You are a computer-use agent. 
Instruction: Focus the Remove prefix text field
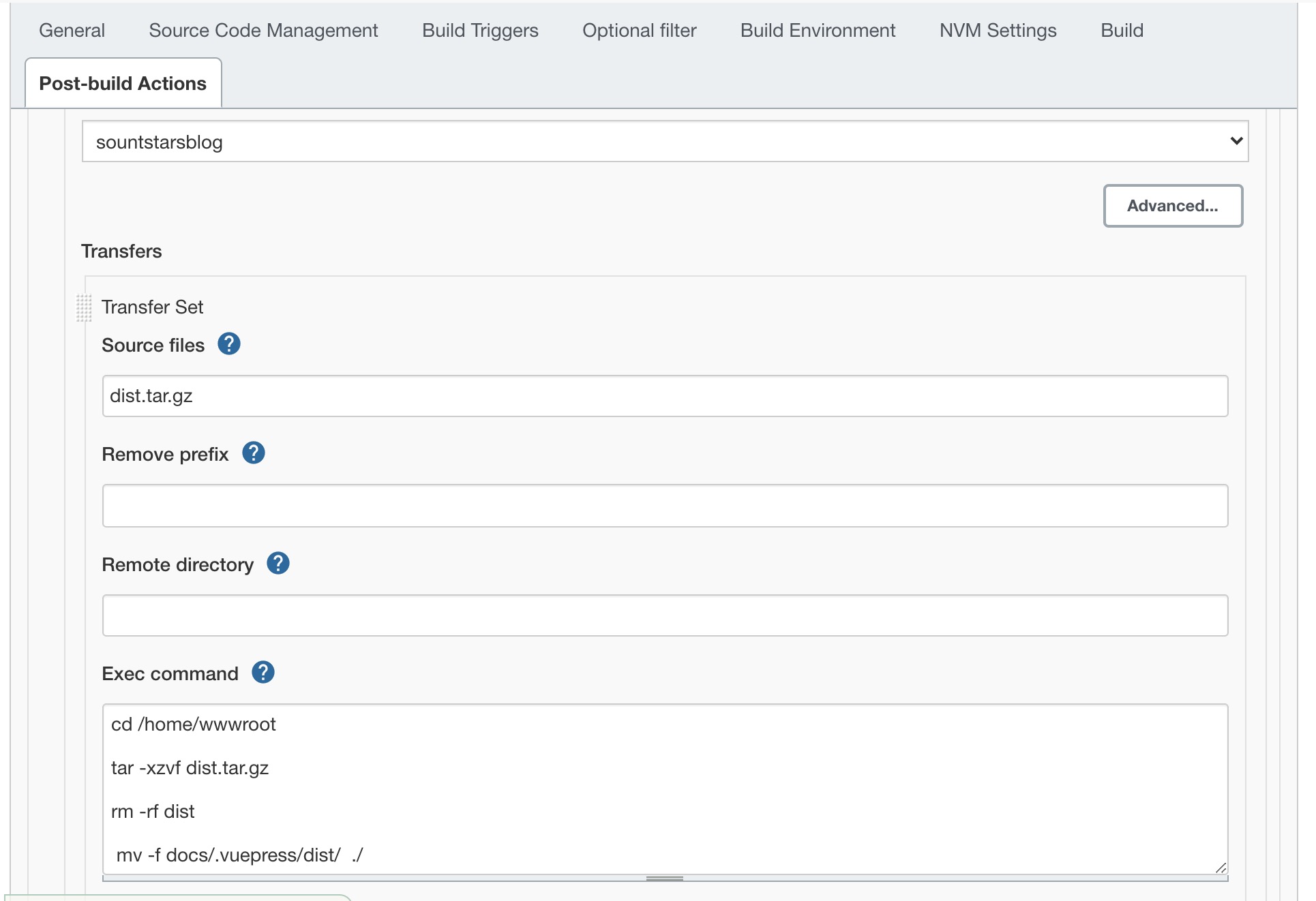(665, 506)
